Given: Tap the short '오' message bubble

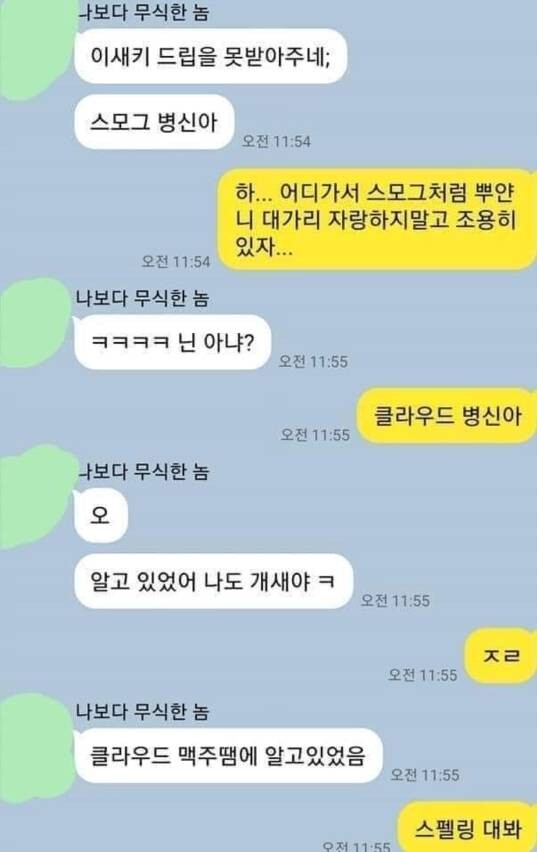Looking at the screenshot, I should (101, 515).
